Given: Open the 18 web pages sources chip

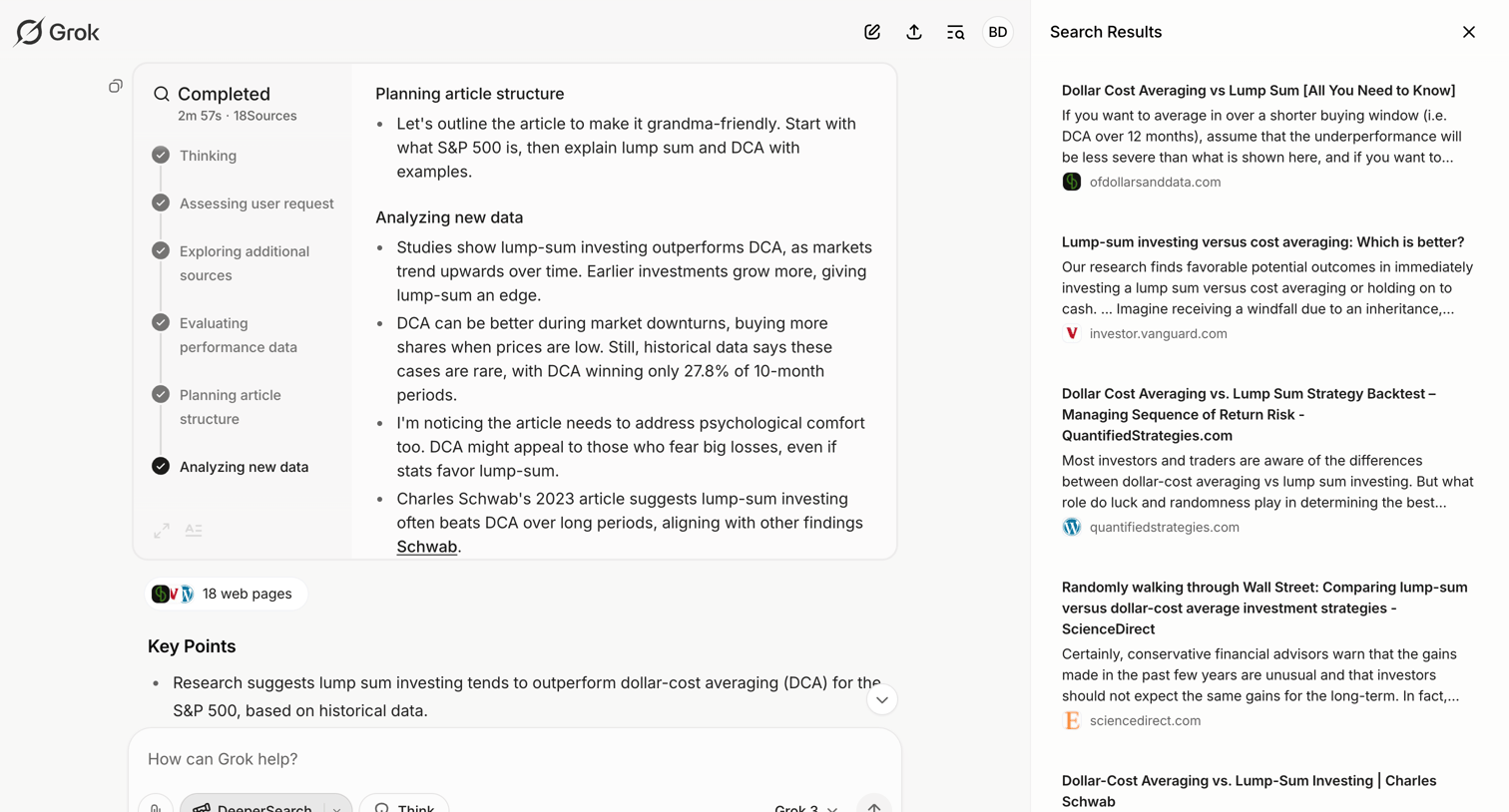Looking at the screenshot, I should [227, 594].
